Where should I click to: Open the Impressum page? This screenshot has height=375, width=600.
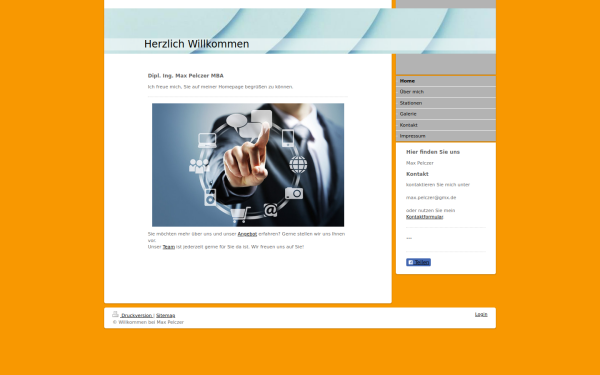(446, 136)
